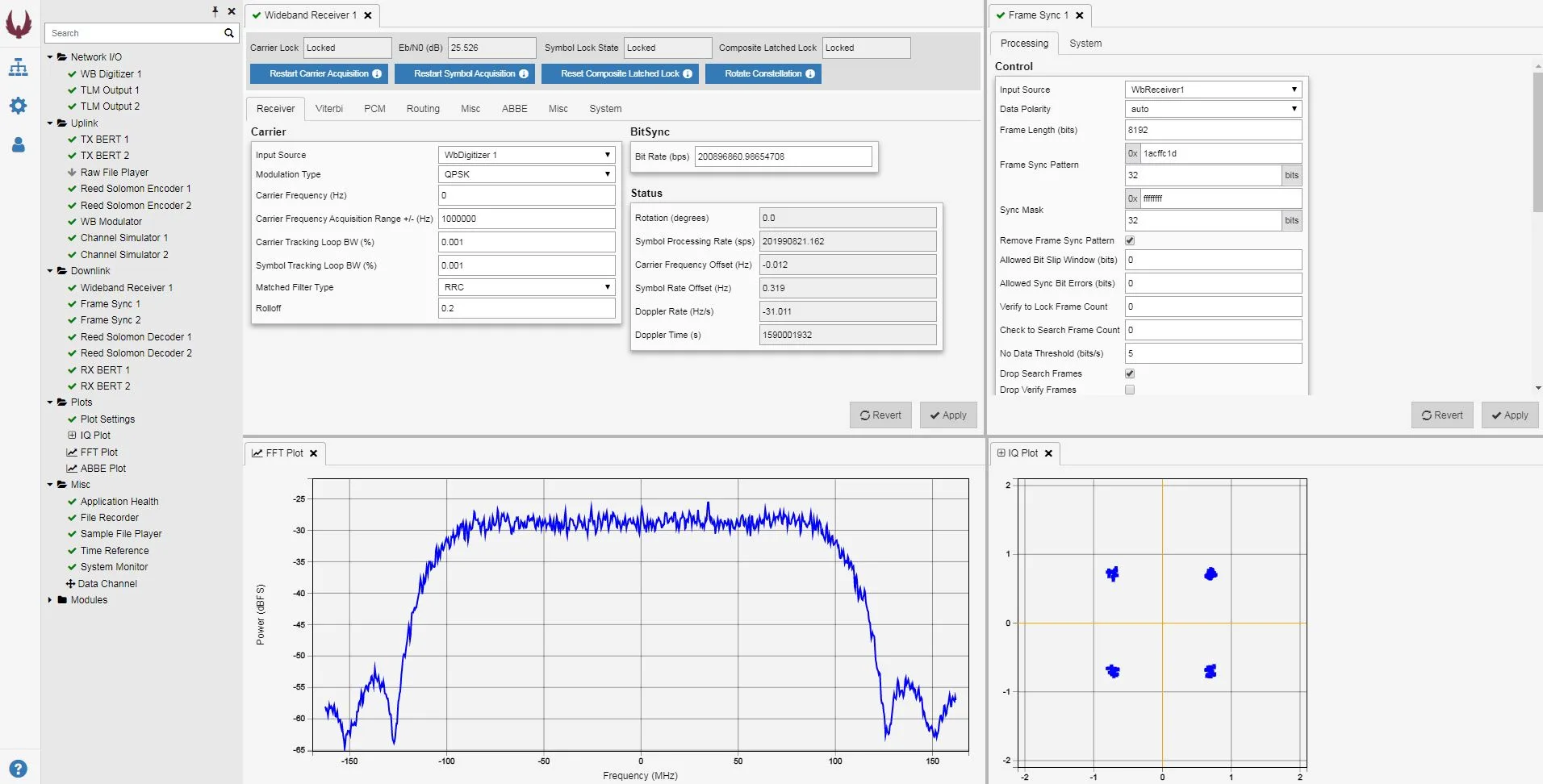1543x784 pixels.
Task: Click Restart Symbol Acquisition button
Action: [x=464, y=73]
